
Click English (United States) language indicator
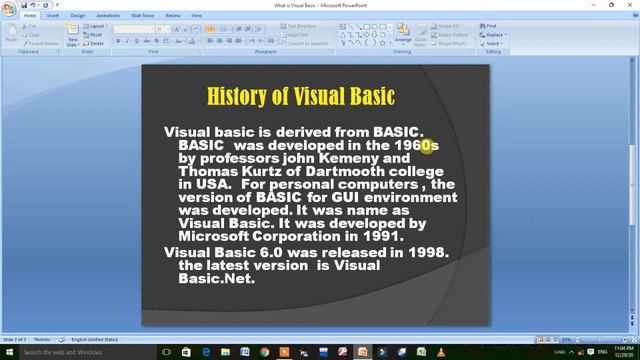point(95,340)
